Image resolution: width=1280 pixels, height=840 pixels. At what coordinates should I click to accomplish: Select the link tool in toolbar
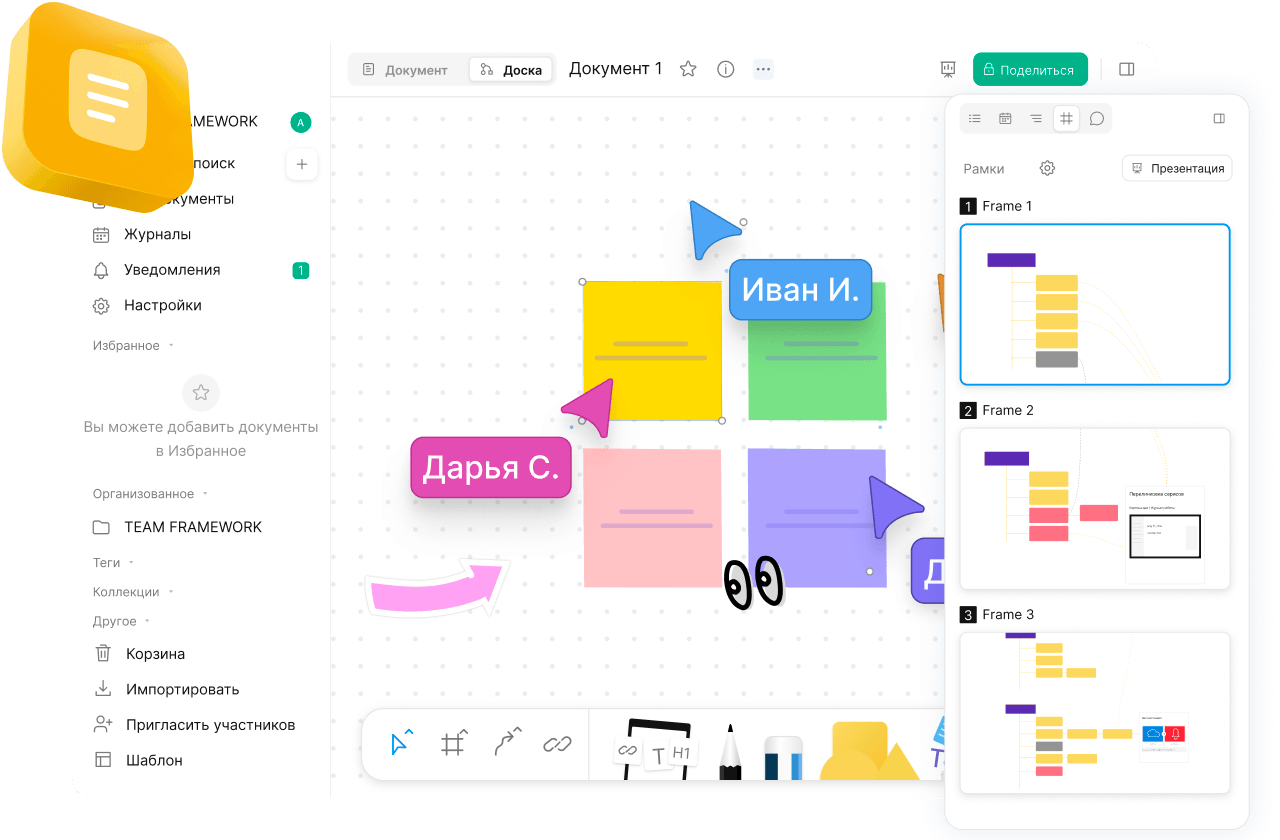(x=557, y=744)
